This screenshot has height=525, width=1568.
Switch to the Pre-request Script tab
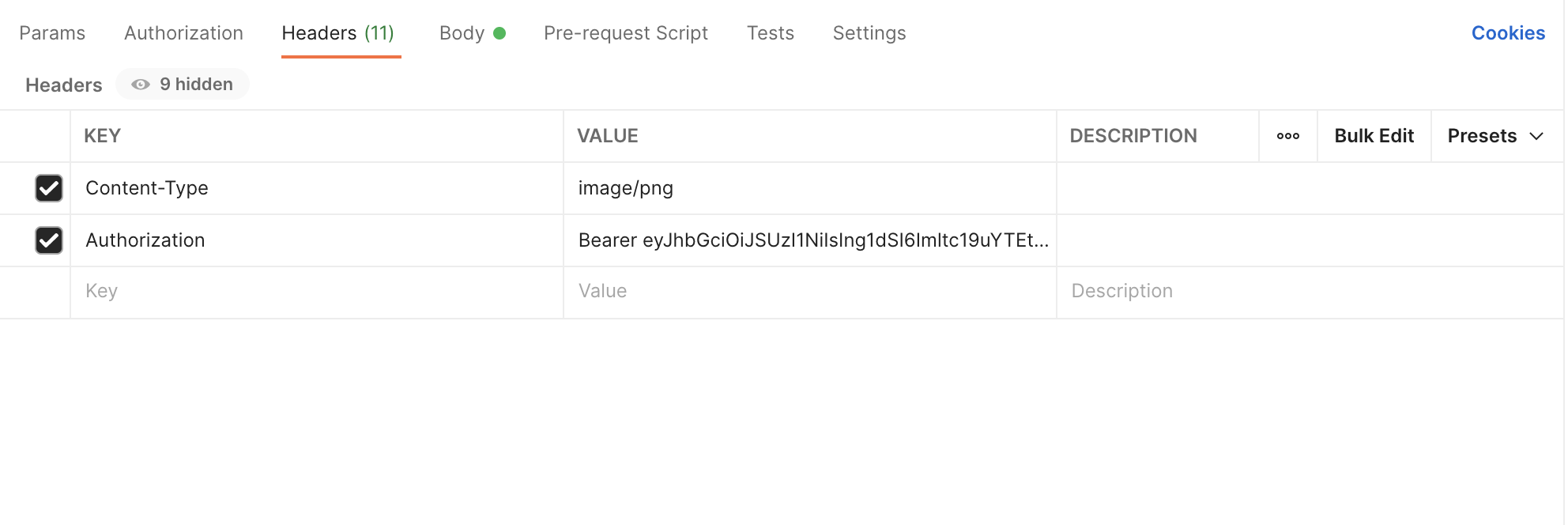[x=625, y=32]
